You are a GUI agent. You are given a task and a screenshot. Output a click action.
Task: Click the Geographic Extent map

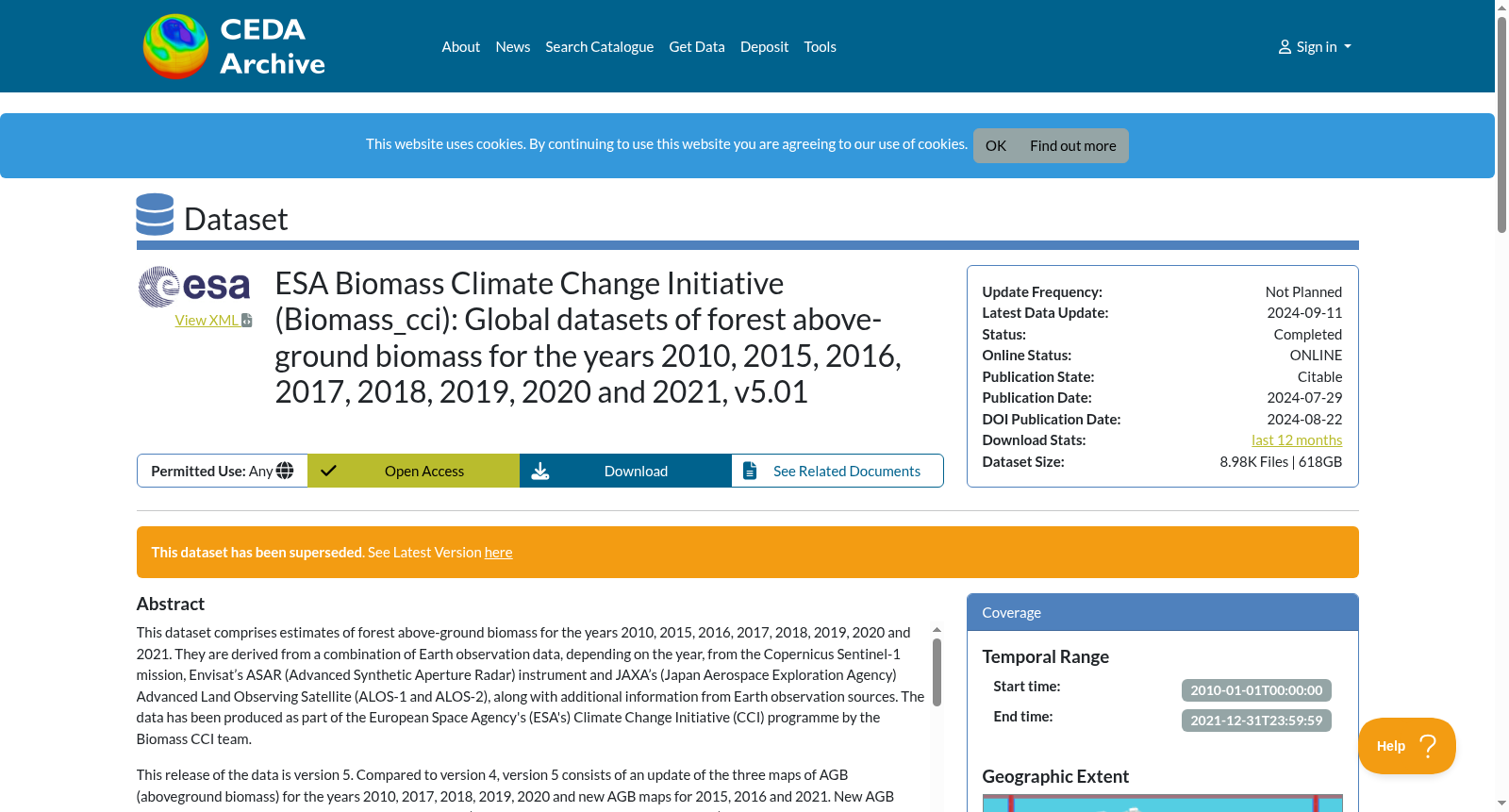pyautogui.click(x=1163, y=803)
